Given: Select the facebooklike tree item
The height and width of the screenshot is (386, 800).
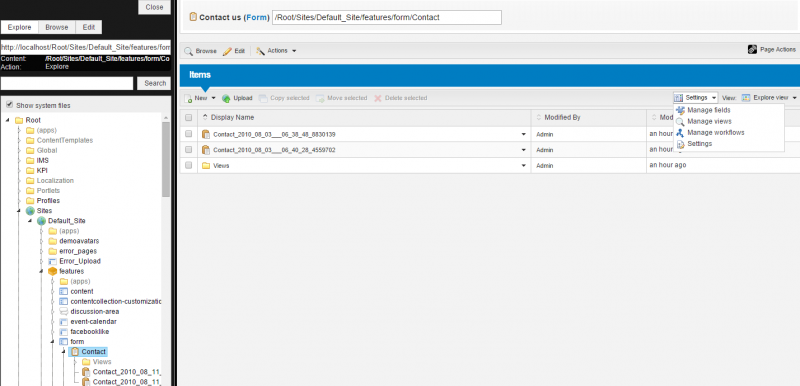Looking at the screenshot, I should point(90,331).
